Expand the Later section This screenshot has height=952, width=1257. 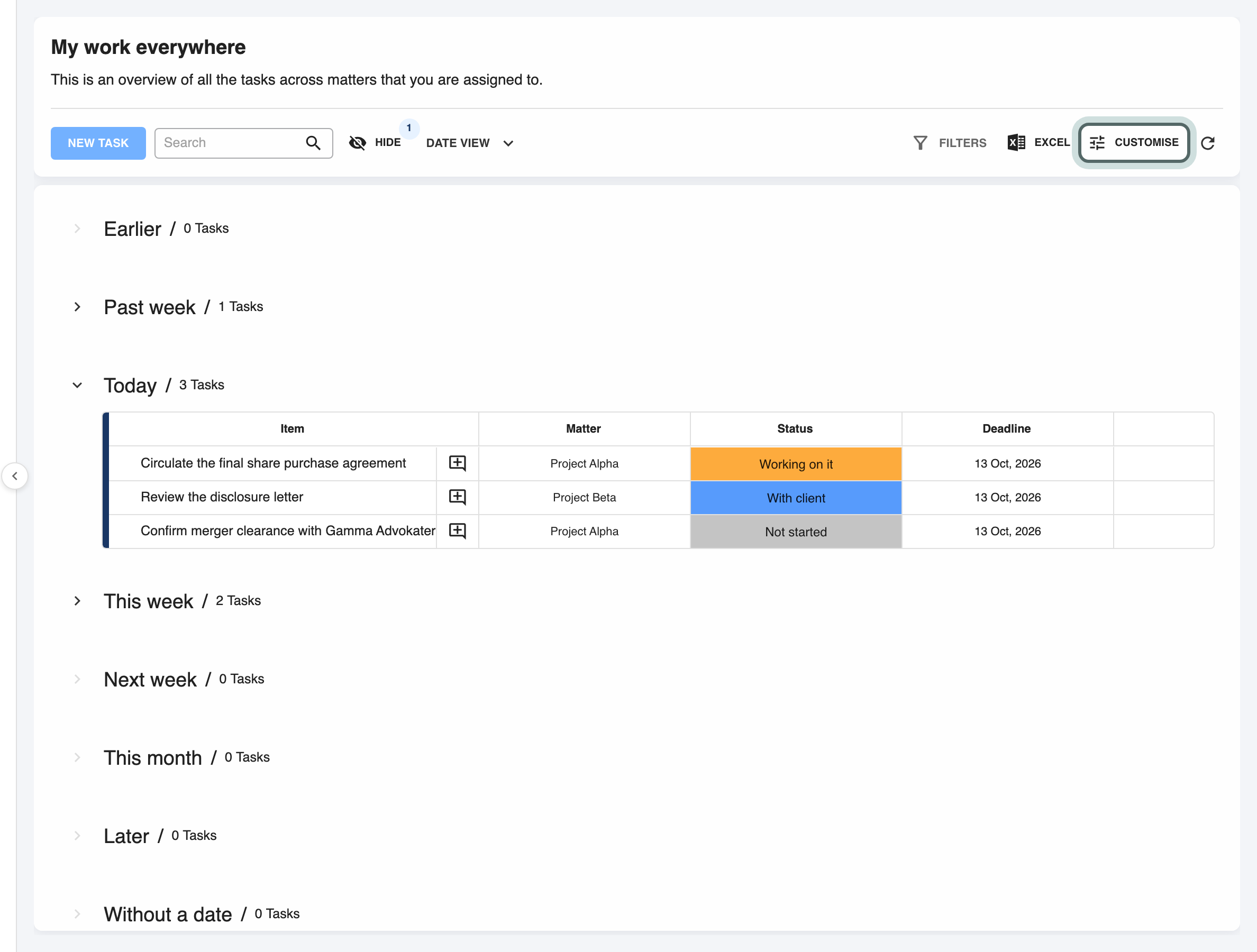pos(77,836)
